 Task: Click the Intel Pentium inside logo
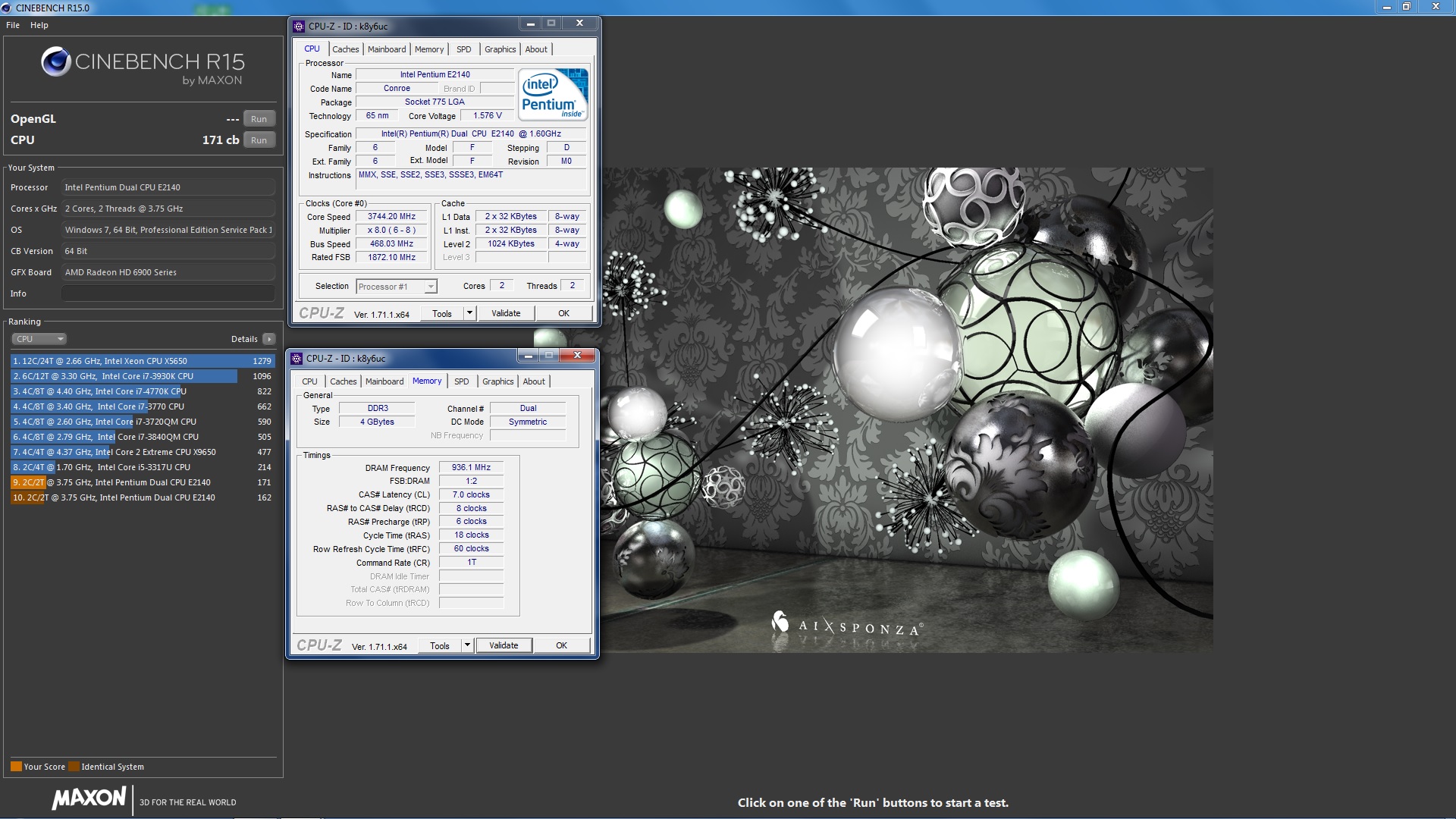[554, 94]
